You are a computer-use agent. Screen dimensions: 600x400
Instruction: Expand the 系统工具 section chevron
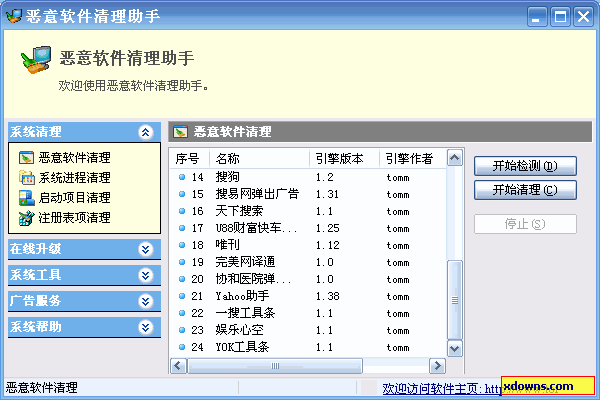point(145,276)
